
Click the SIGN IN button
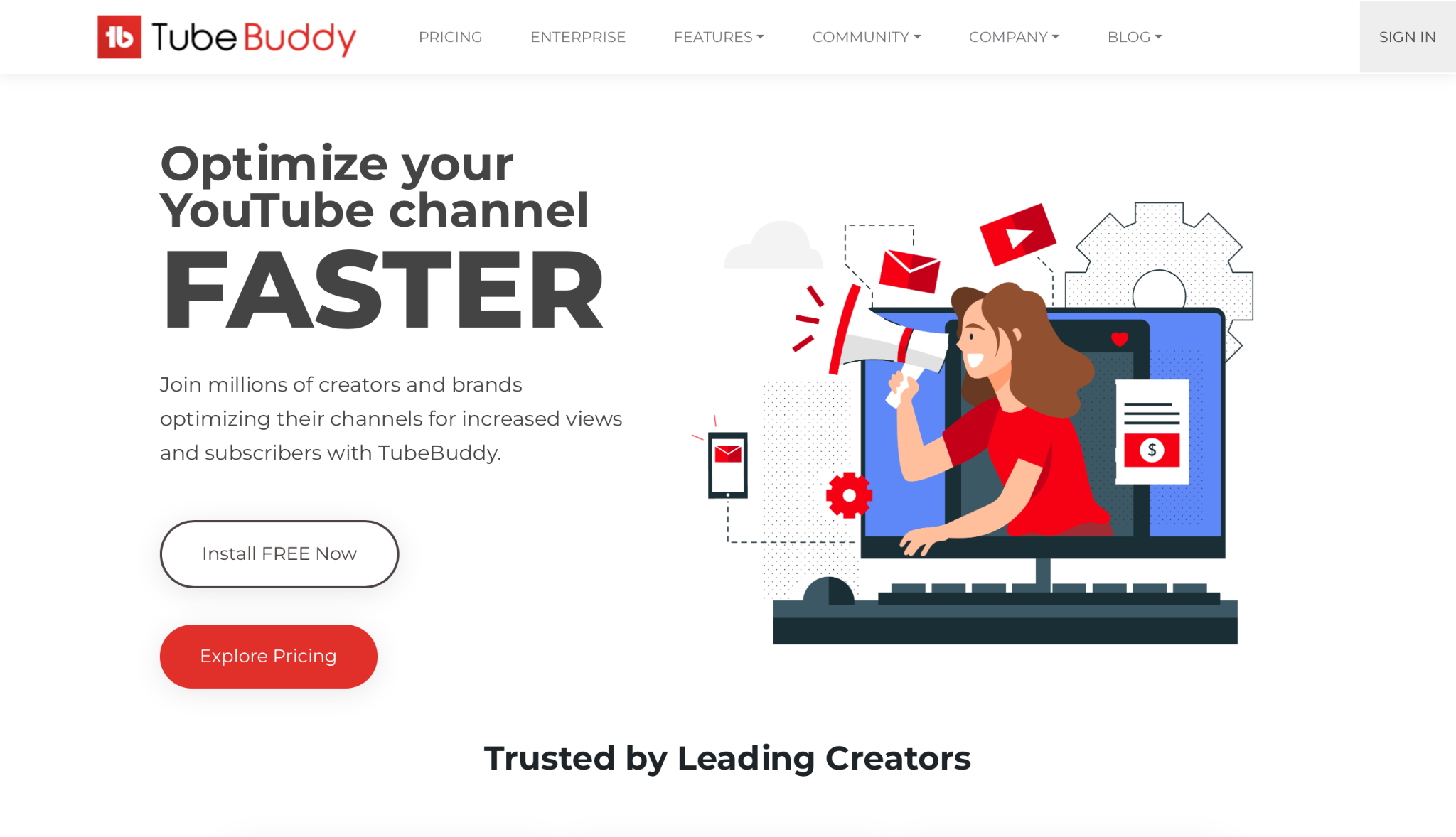coord(1408,36)
